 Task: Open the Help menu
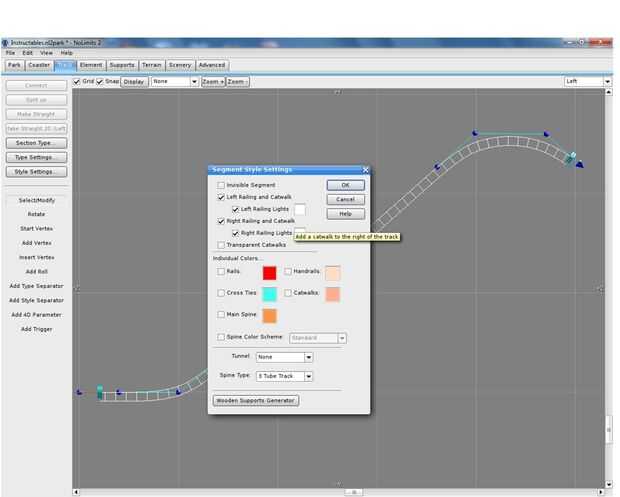pyautogui.click(x=66, y=53)
